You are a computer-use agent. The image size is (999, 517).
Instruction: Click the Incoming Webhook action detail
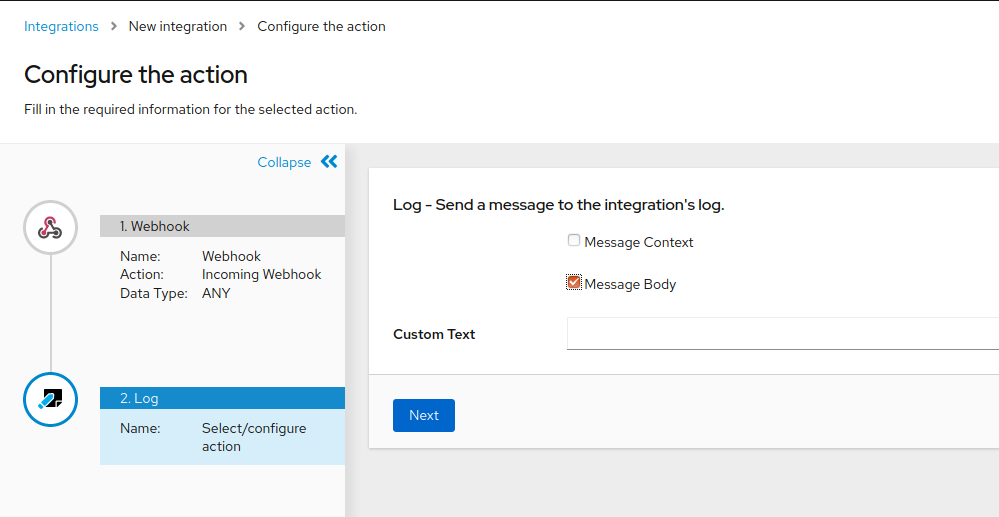click(261, 274)
